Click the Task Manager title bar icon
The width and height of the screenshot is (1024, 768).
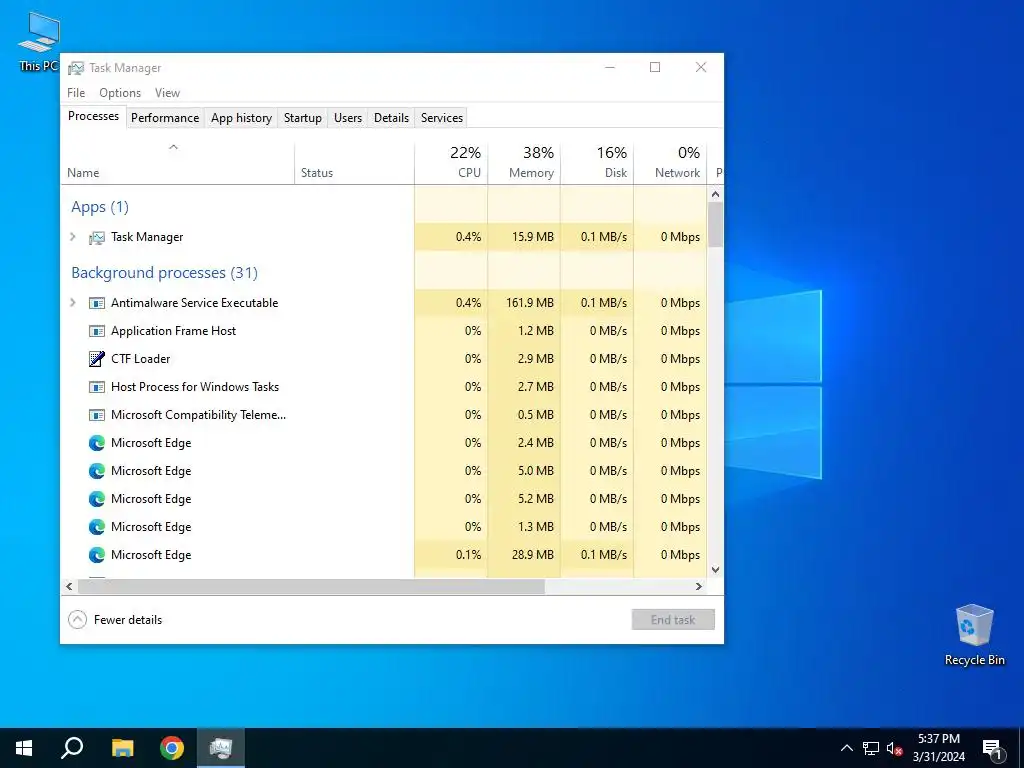click(76, 68)
